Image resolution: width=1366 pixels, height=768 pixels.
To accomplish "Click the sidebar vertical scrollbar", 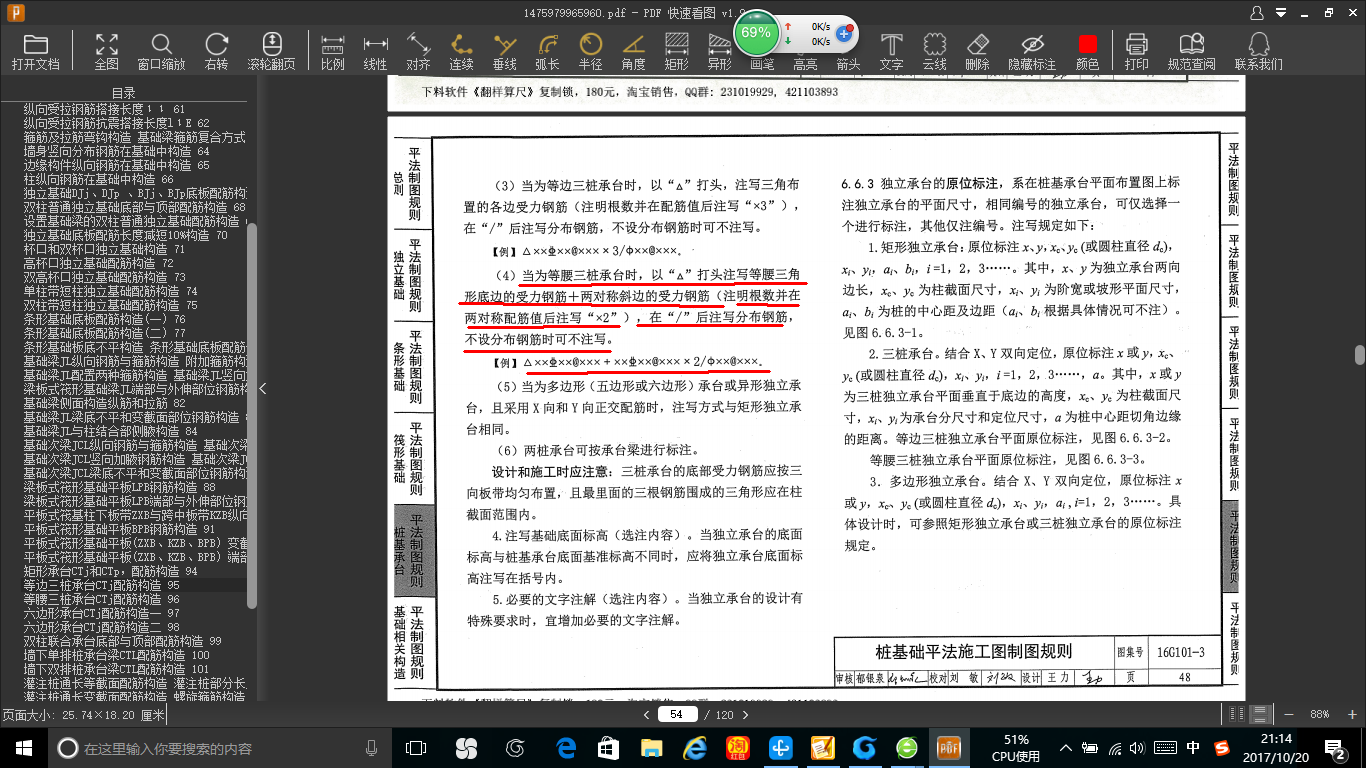I will (252, 415).
